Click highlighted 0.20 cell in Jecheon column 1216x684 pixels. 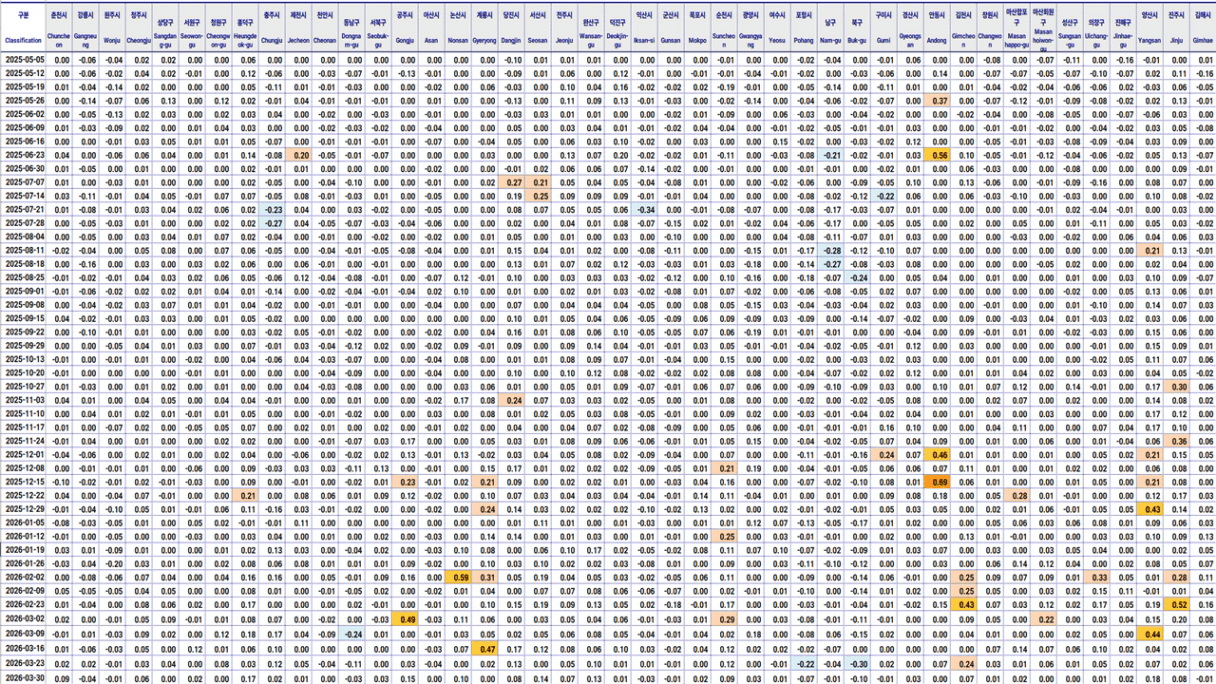click(299, 155)
